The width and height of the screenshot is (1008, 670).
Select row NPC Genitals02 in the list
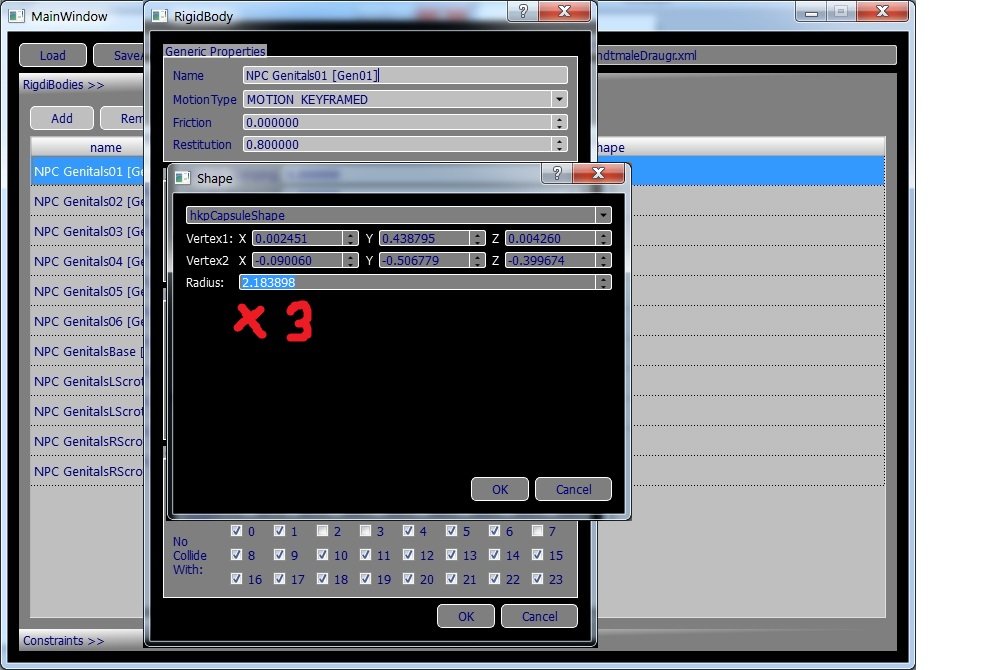pos(87,201)
